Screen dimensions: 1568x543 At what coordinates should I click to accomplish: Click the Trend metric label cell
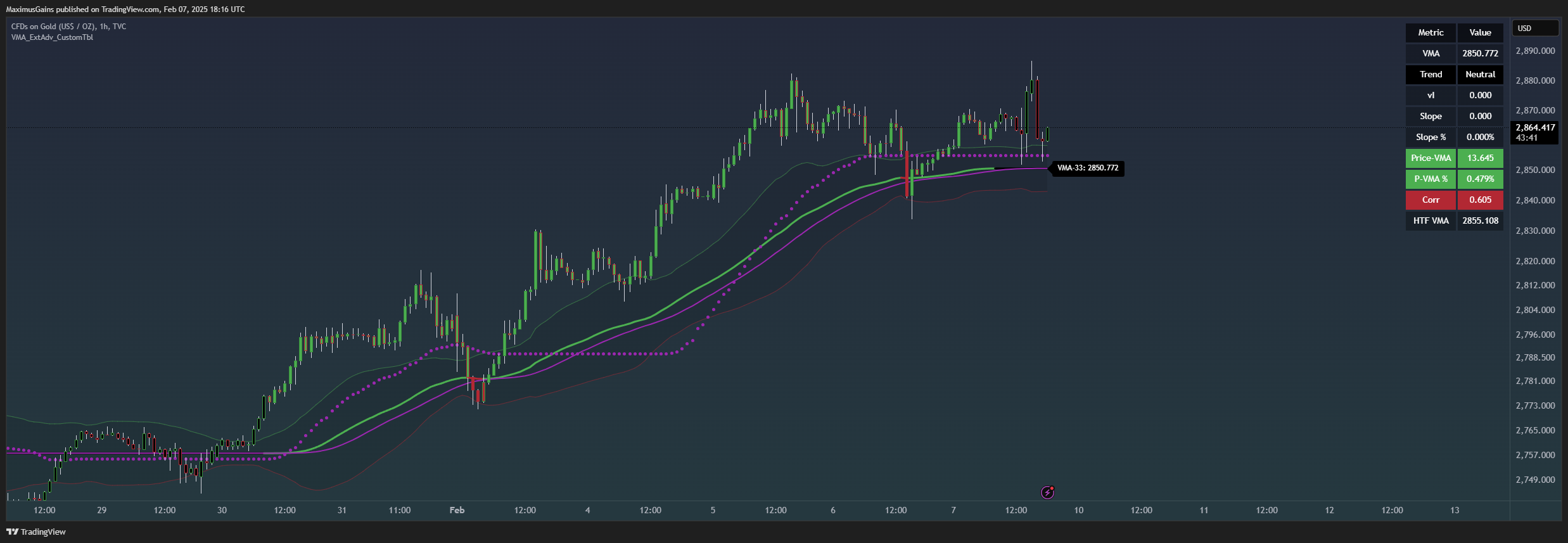click(1431, 74)
